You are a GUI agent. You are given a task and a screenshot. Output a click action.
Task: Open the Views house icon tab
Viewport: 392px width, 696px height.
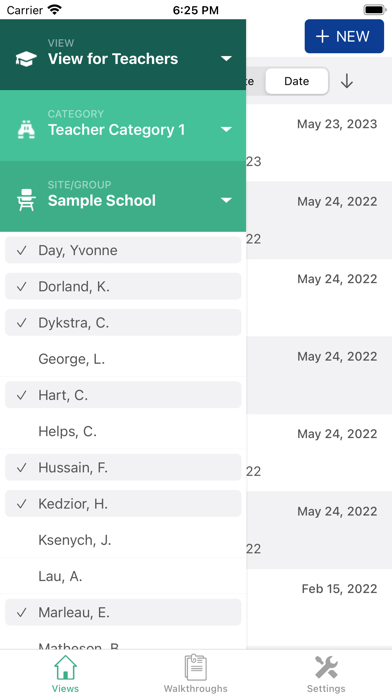pyautogui.click(x=65, y=667)
